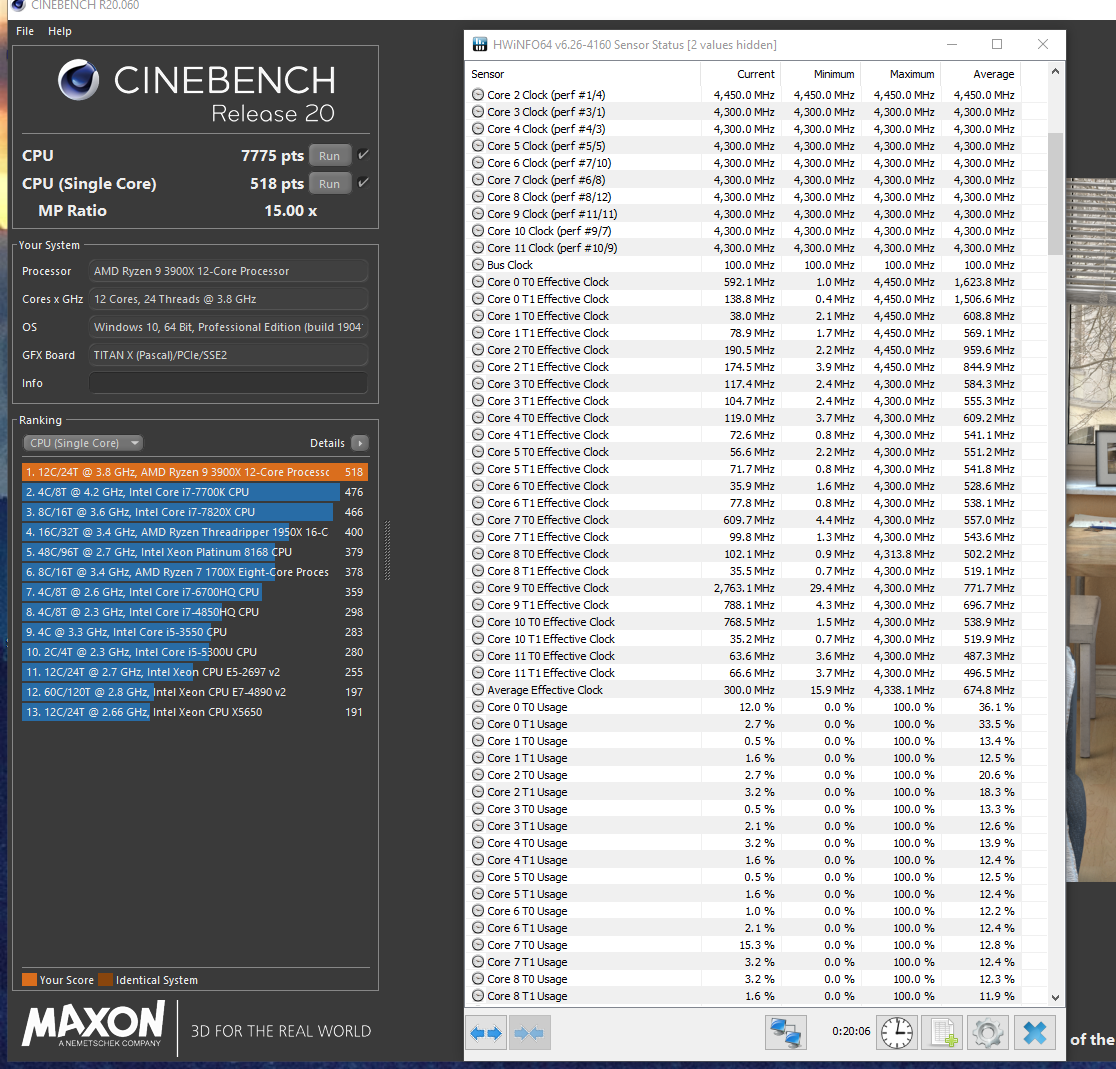Click Core 6 T1 Effective Clock sensor icon
1116x1069 pixels.
478,503
